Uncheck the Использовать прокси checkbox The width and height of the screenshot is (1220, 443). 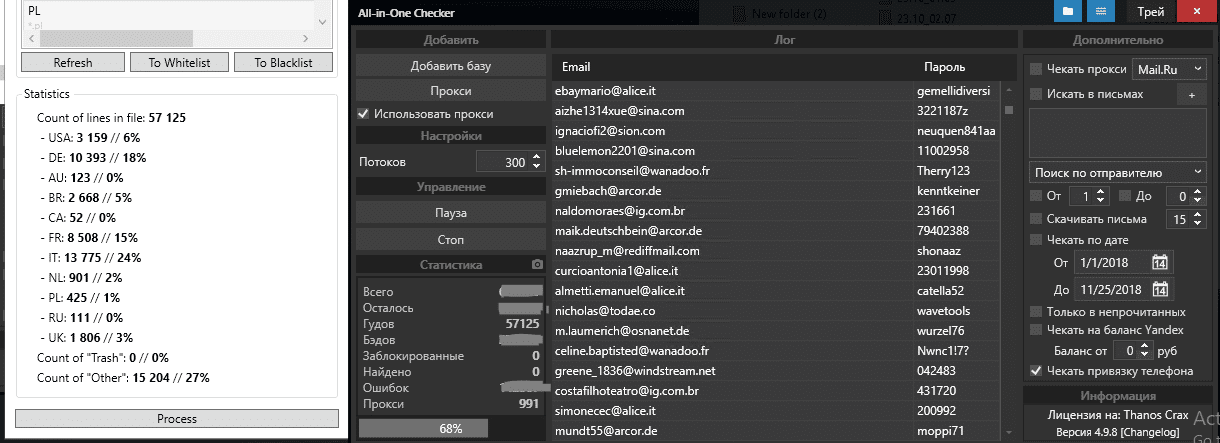pos(363,114)
